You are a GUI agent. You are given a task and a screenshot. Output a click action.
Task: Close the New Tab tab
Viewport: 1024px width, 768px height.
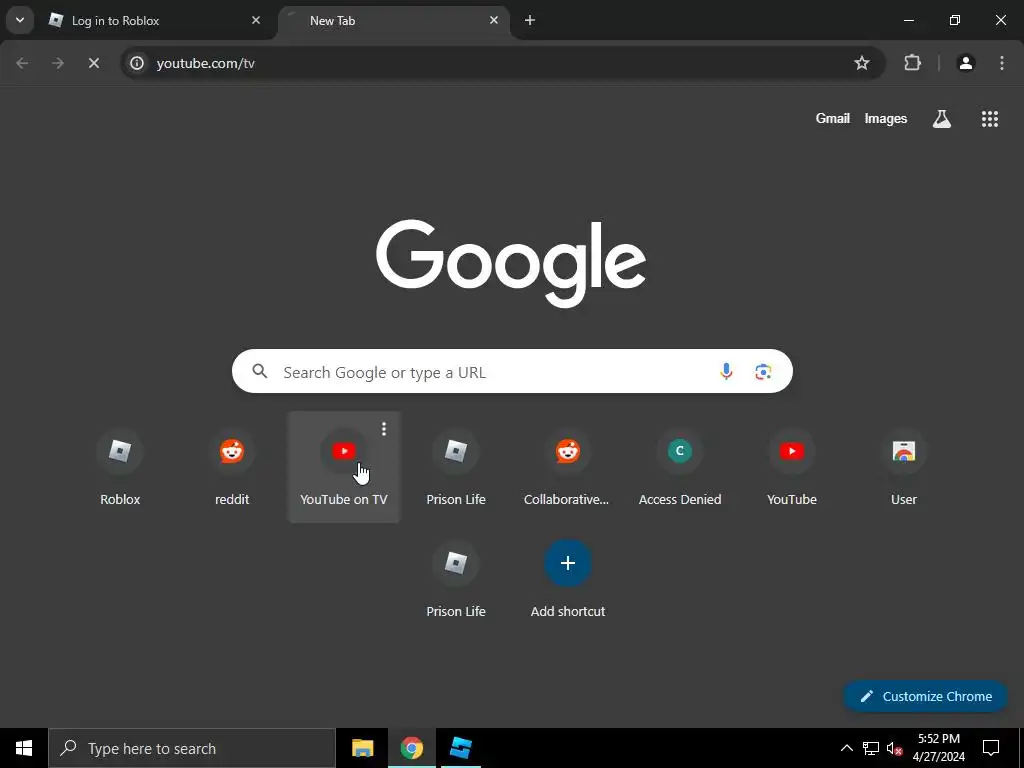point(494,20)
